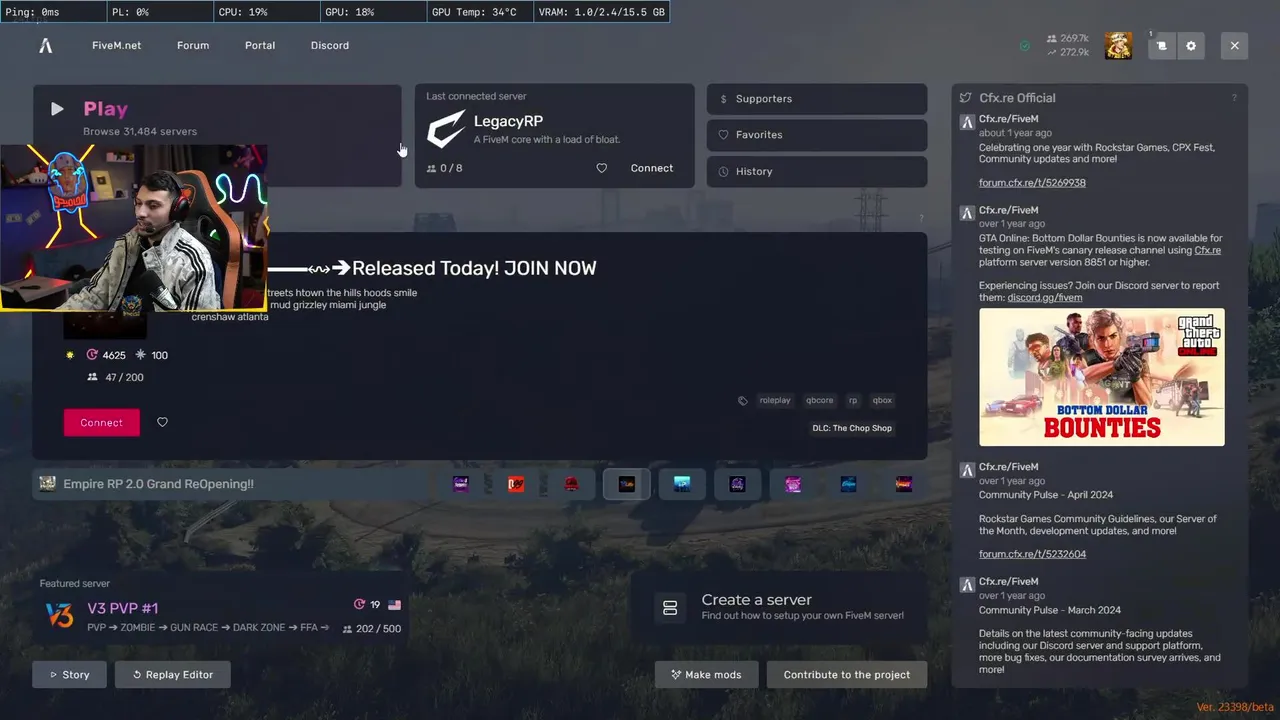Close the FiveM launcher window
The image size is (1280, 720).
click(1234, 46)
